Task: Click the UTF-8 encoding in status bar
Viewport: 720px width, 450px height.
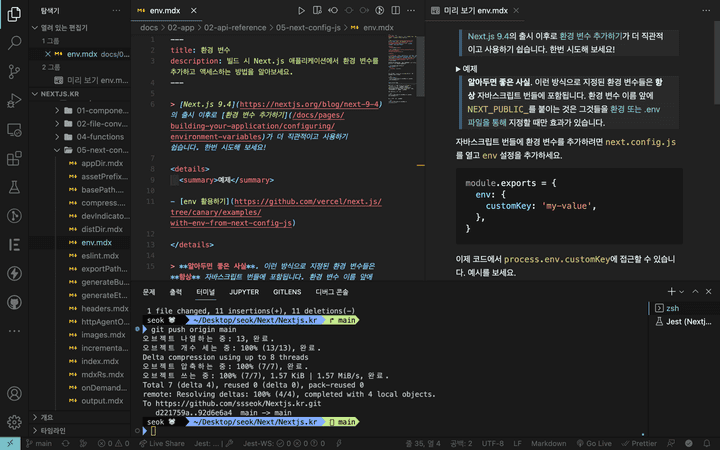Action: [x=492, y=444]
